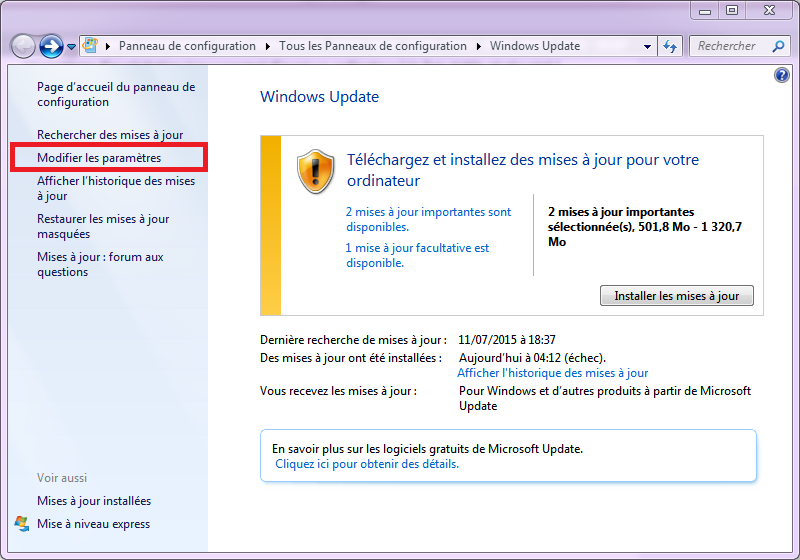Click Installer les mises à jour button
800x560 pixels.
[677, 296]
